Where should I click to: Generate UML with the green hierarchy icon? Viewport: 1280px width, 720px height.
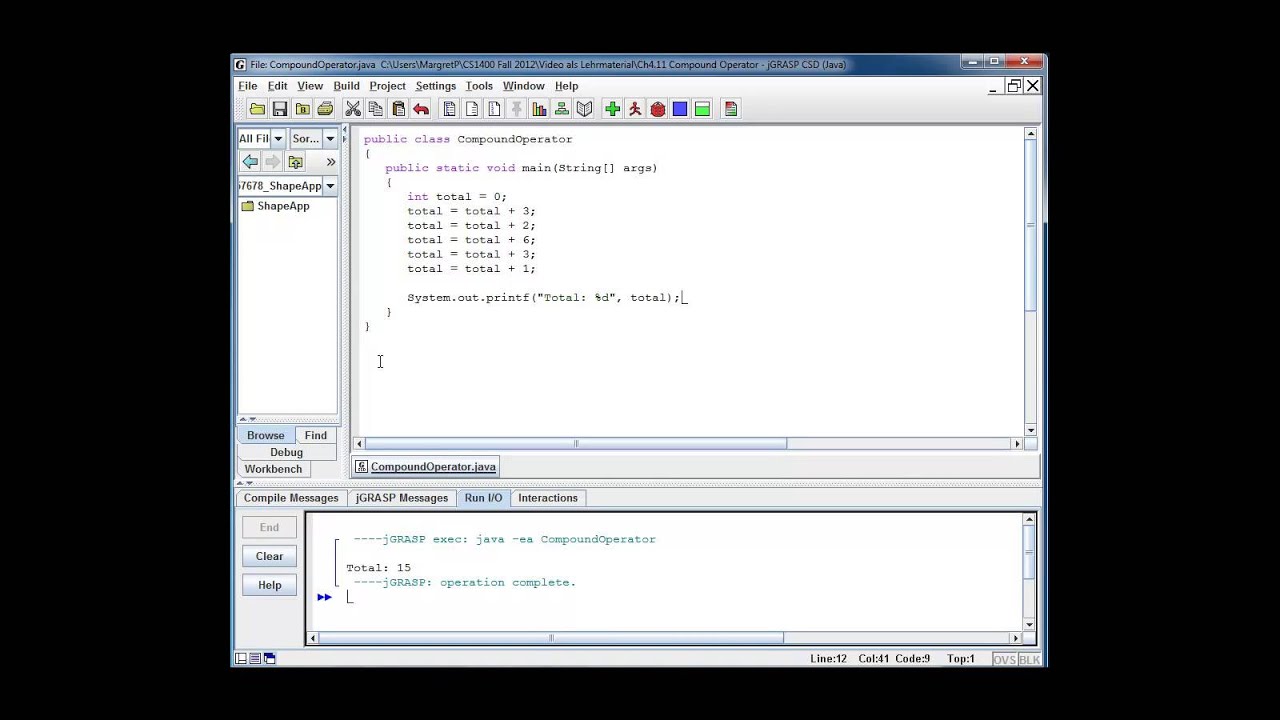click(562, 109)
